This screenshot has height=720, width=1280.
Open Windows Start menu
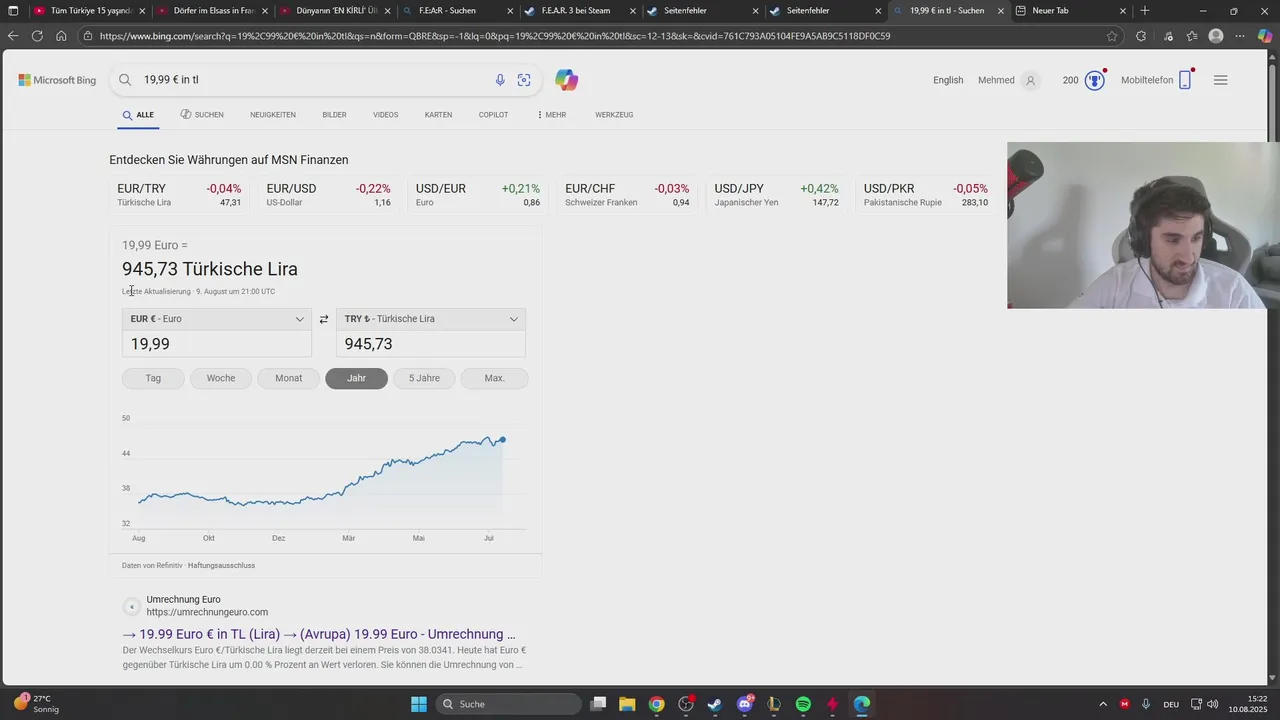click(x=419, y=704)
